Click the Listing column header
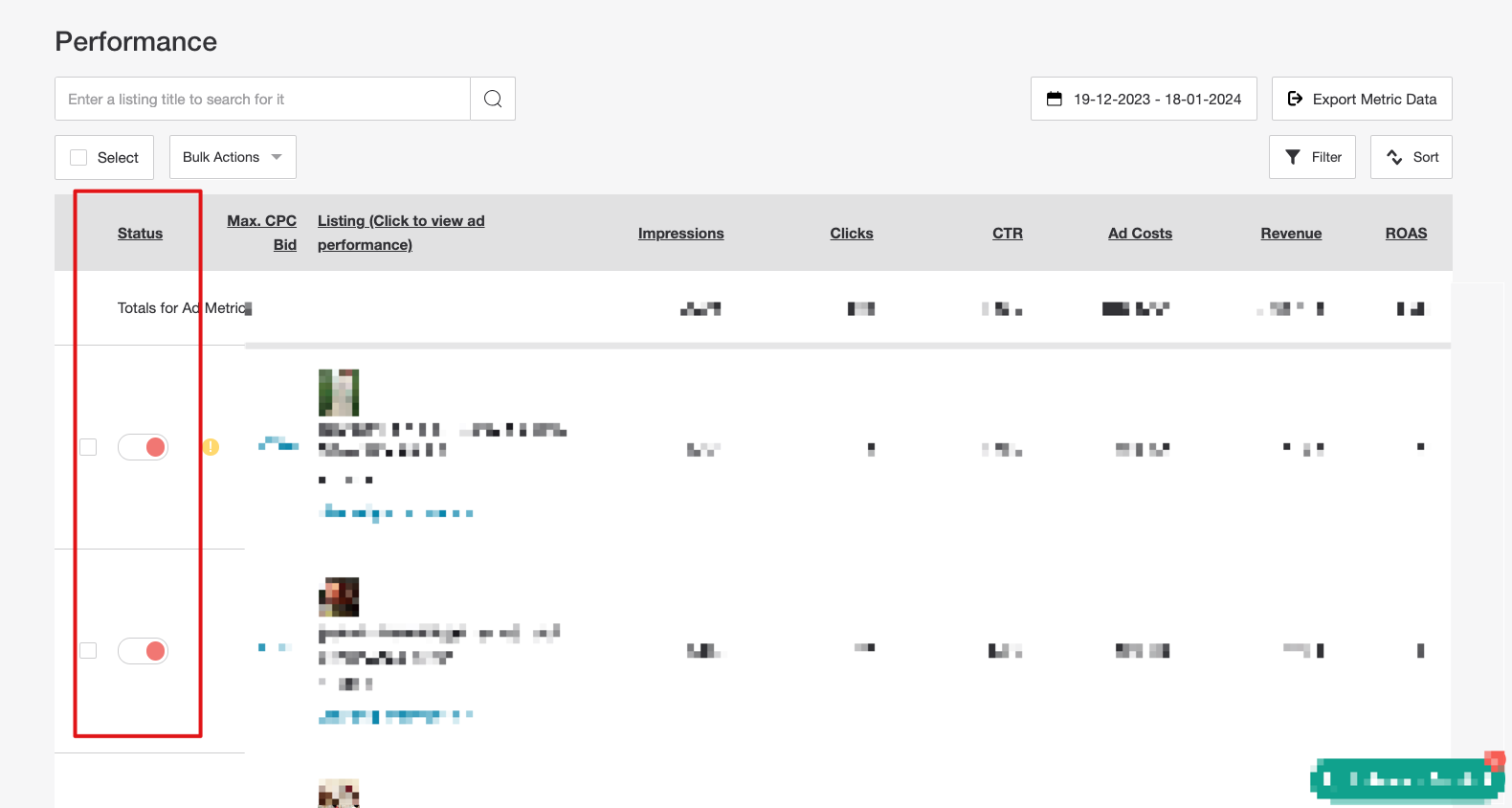 click(401, 233)
